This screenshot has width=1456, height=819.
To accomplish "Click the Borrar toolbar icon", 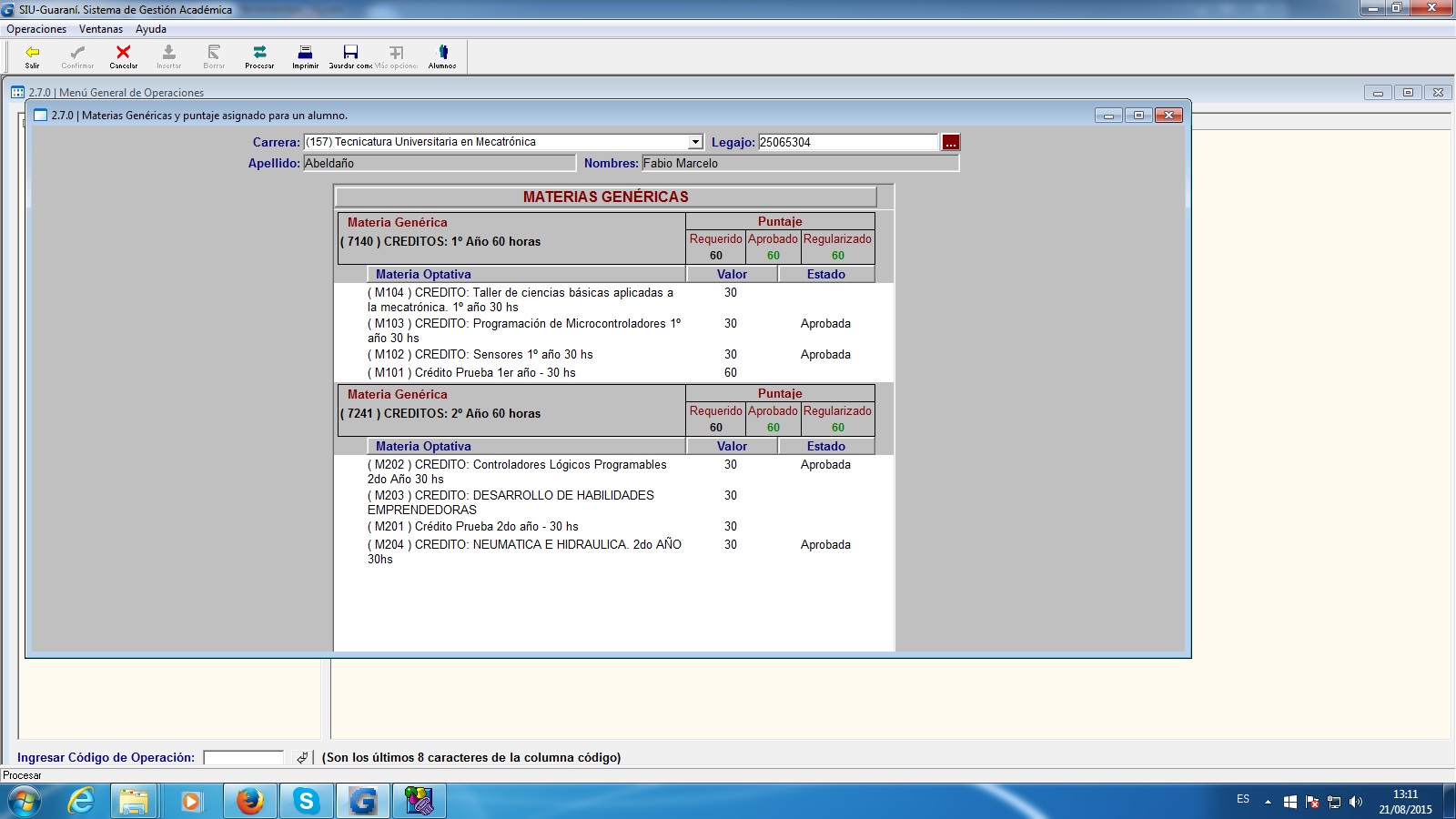I will (214, 56).
